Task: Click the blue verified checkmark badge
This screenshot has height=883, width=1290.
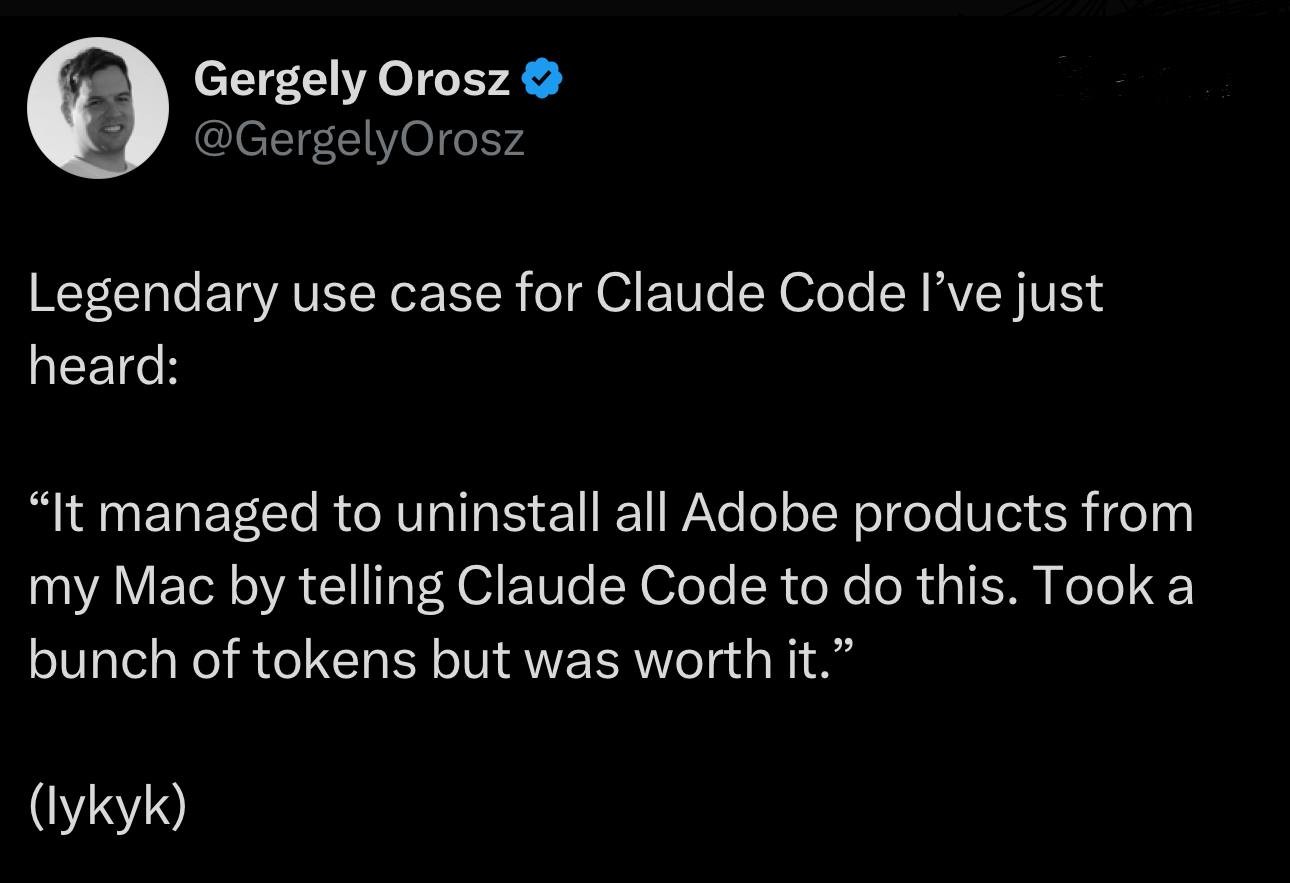Action: pos(542,78)
